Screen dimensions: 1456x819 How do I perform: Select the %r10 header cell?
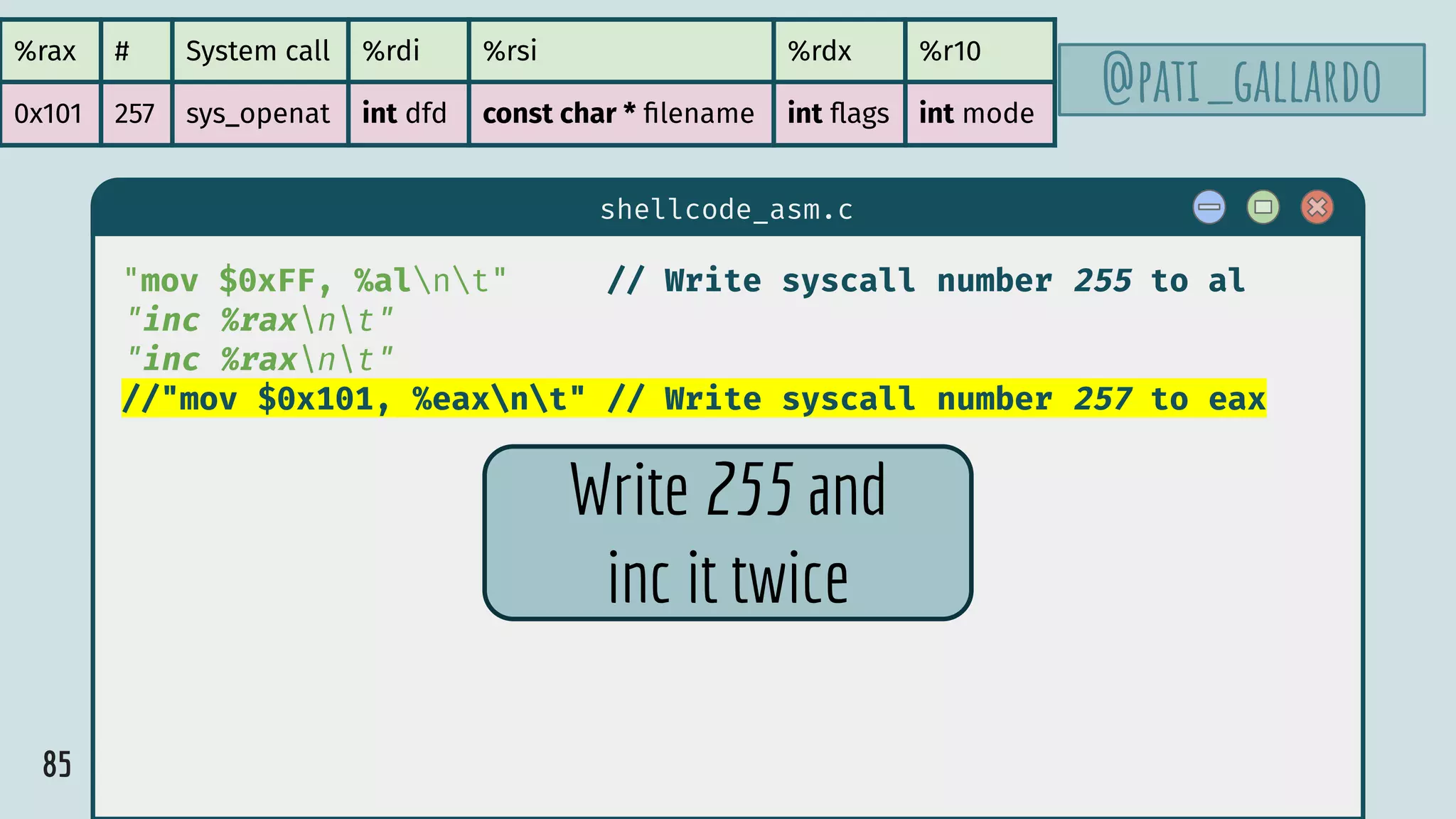[x=980, y=51]
